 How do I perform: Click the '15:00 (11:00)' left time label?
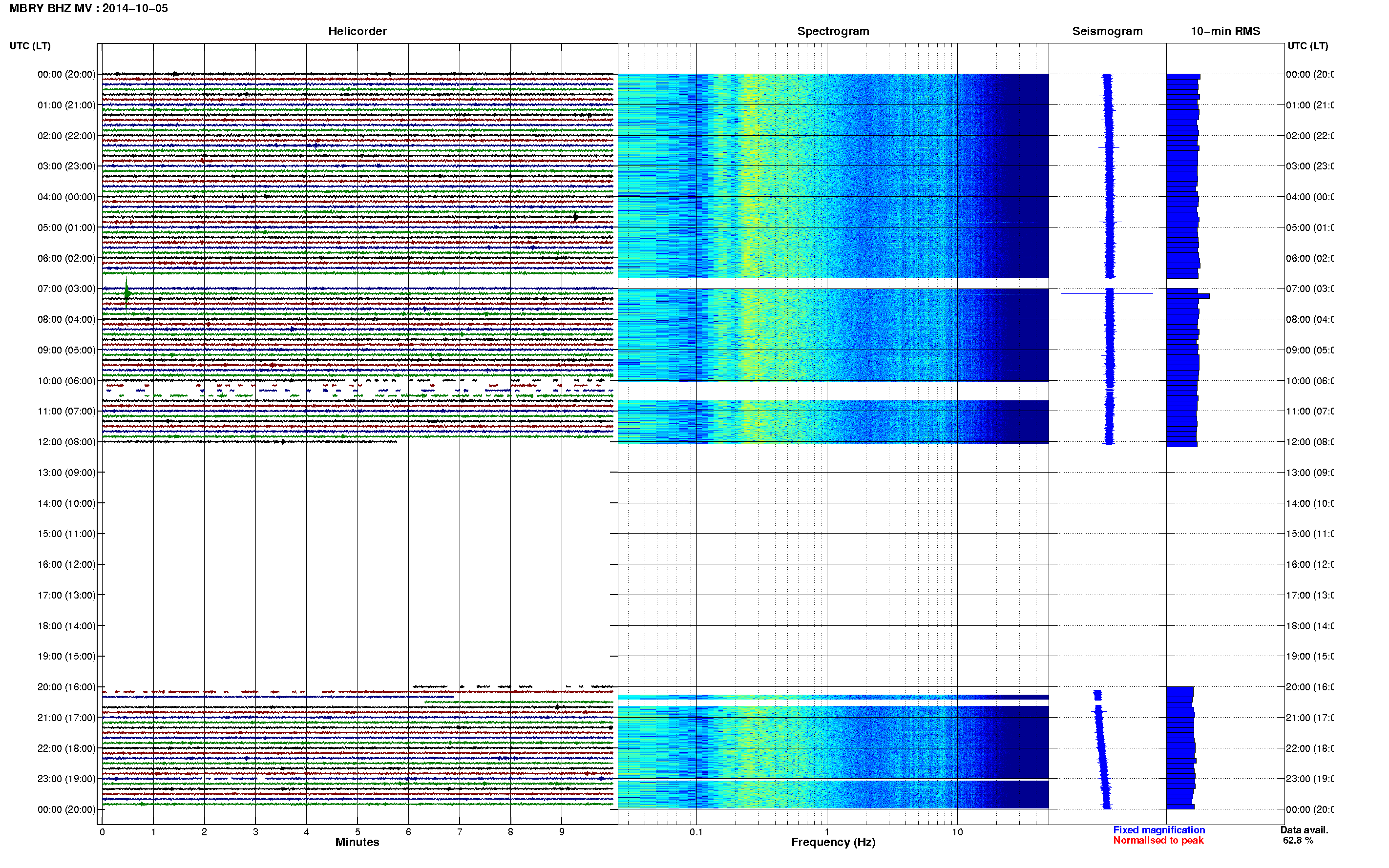tap(66, 534)
